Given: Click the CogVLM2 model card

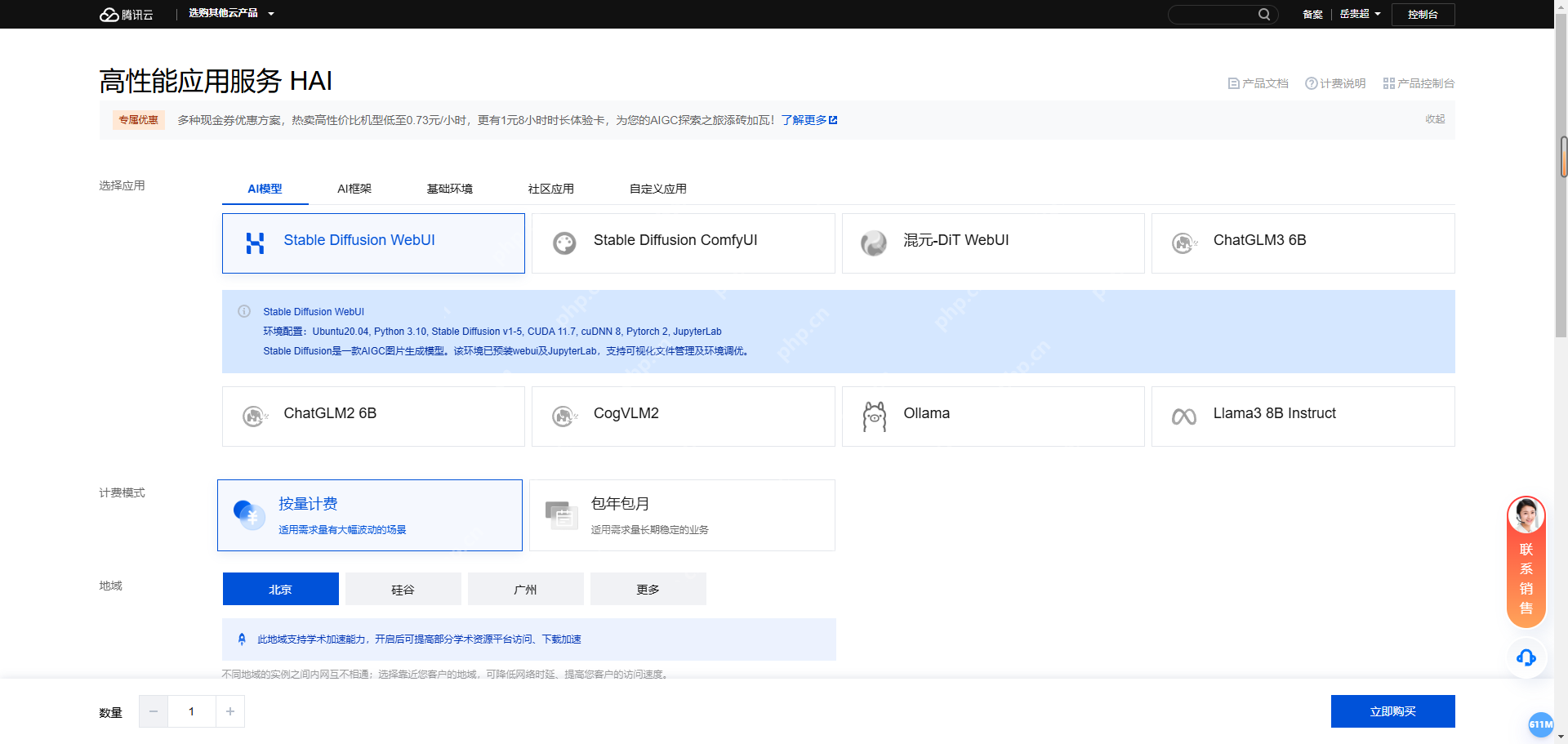Looking at the screenshot, I should point(683,417).
